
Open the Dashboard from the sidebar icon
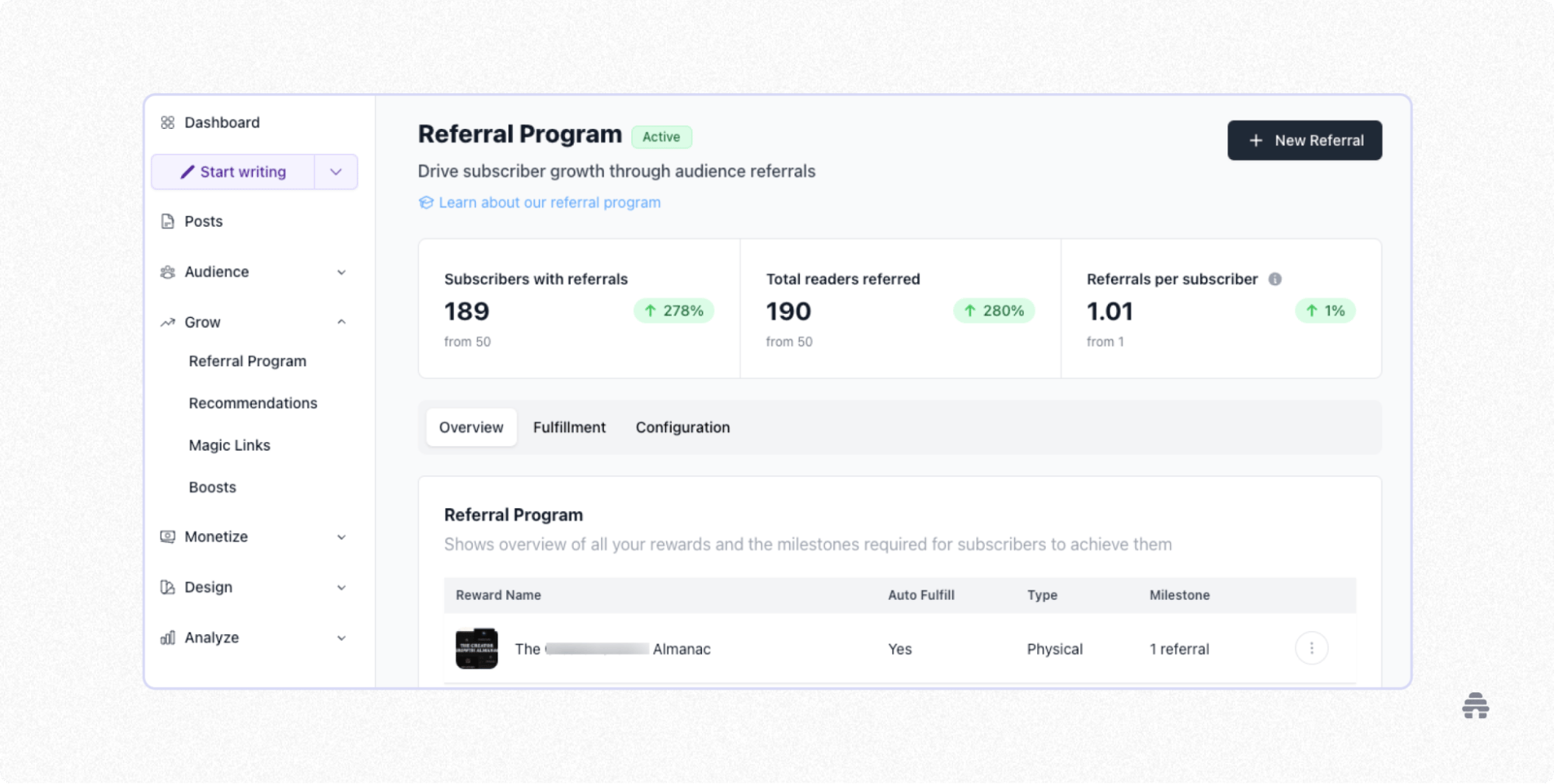(167, 122)
